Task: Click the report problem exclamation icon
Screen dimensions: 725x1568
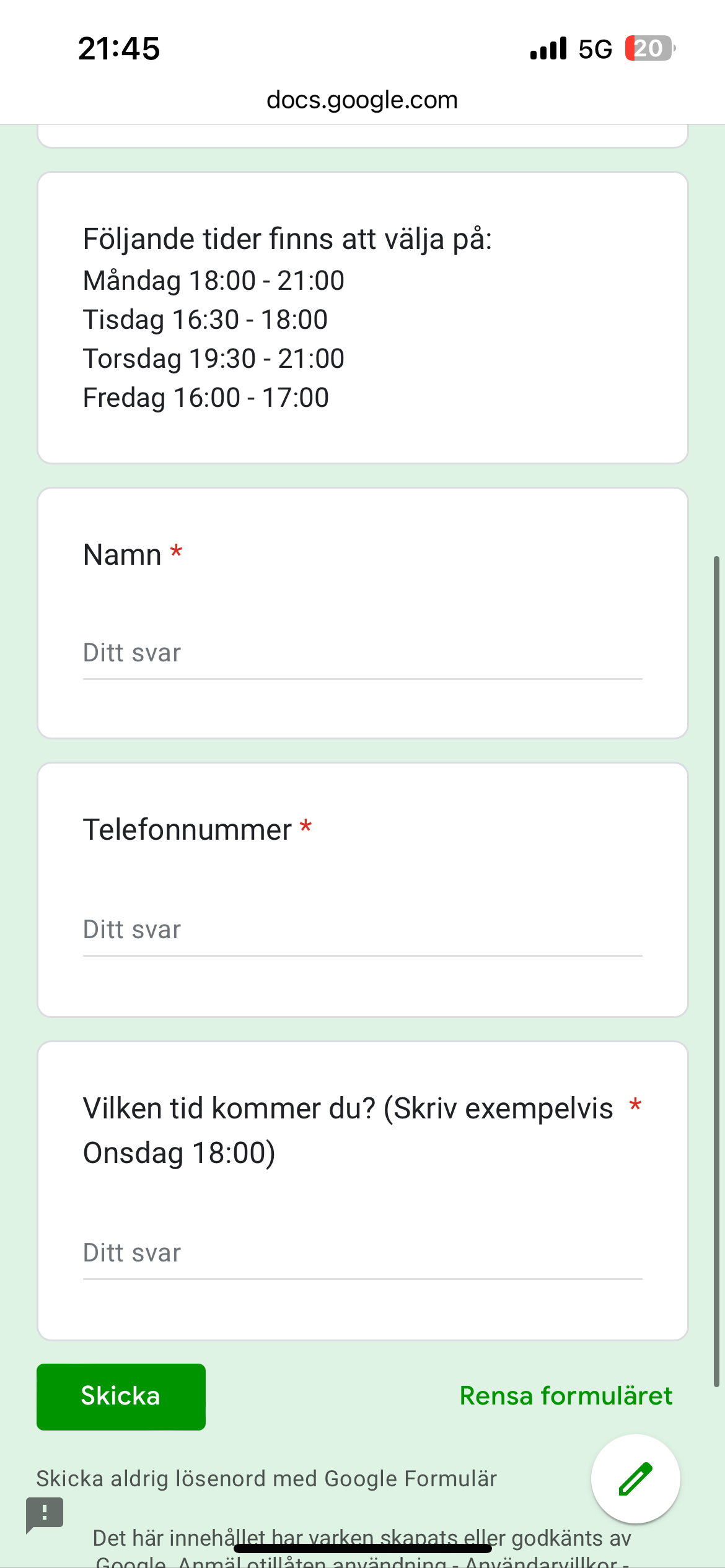Action: point(45,1514)
